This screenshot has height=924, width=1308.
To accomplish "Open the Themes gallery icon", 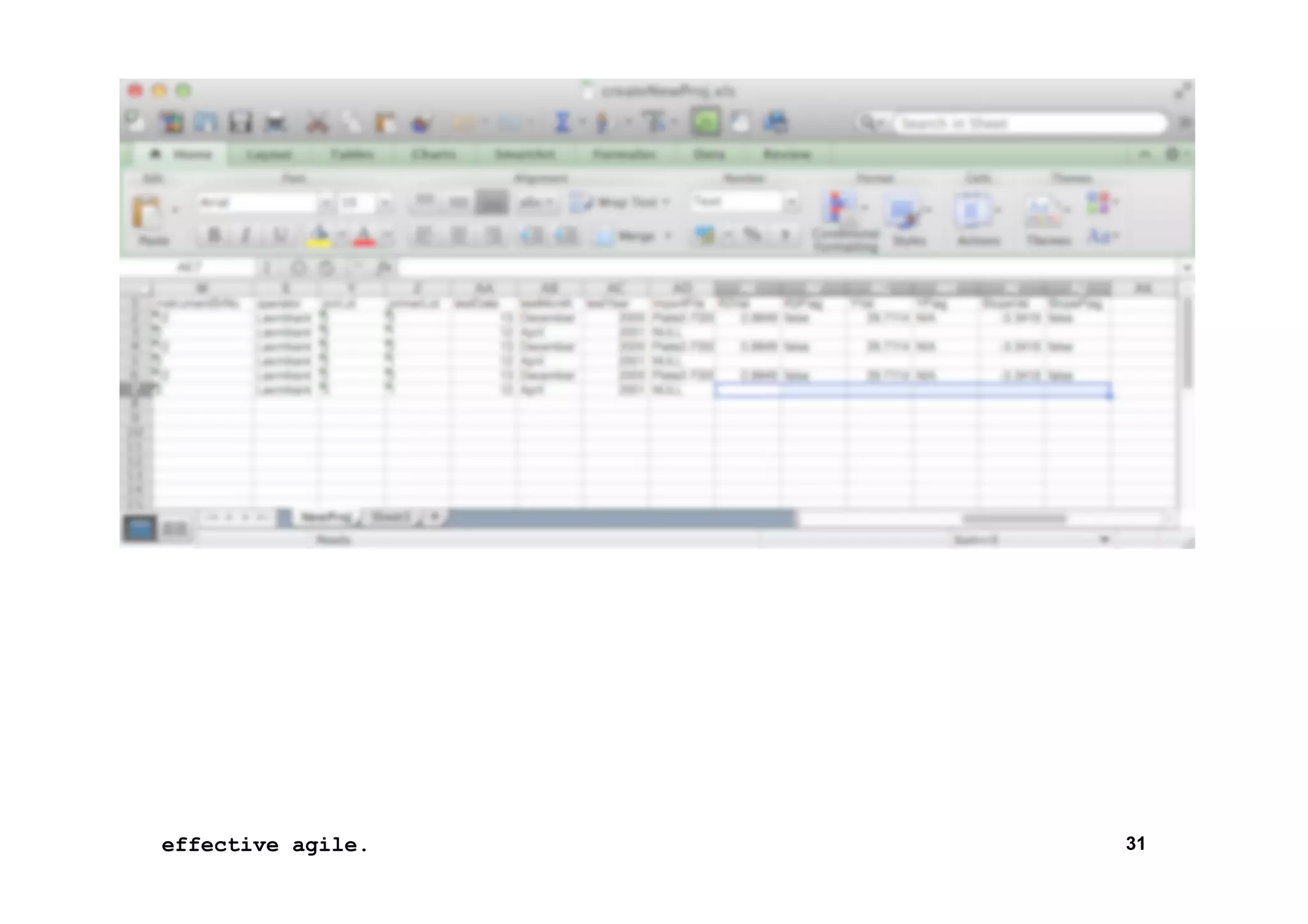I will coord(1043,213).
